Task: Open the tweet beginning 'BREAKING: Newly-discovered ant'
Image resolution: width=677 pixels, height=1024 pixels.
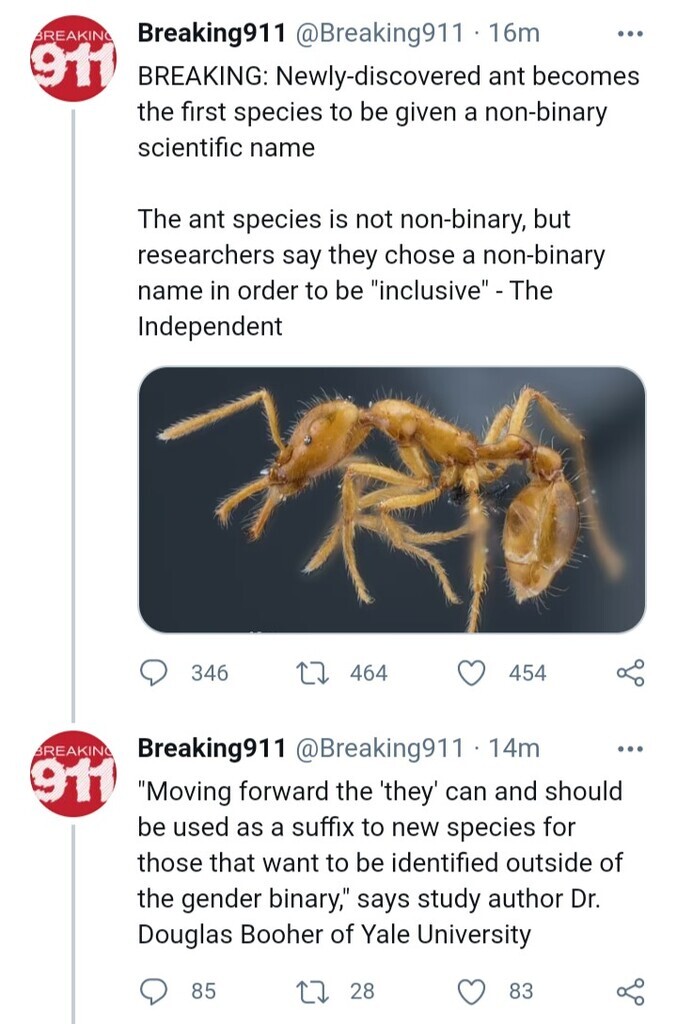Action: [x=388, y=112]
